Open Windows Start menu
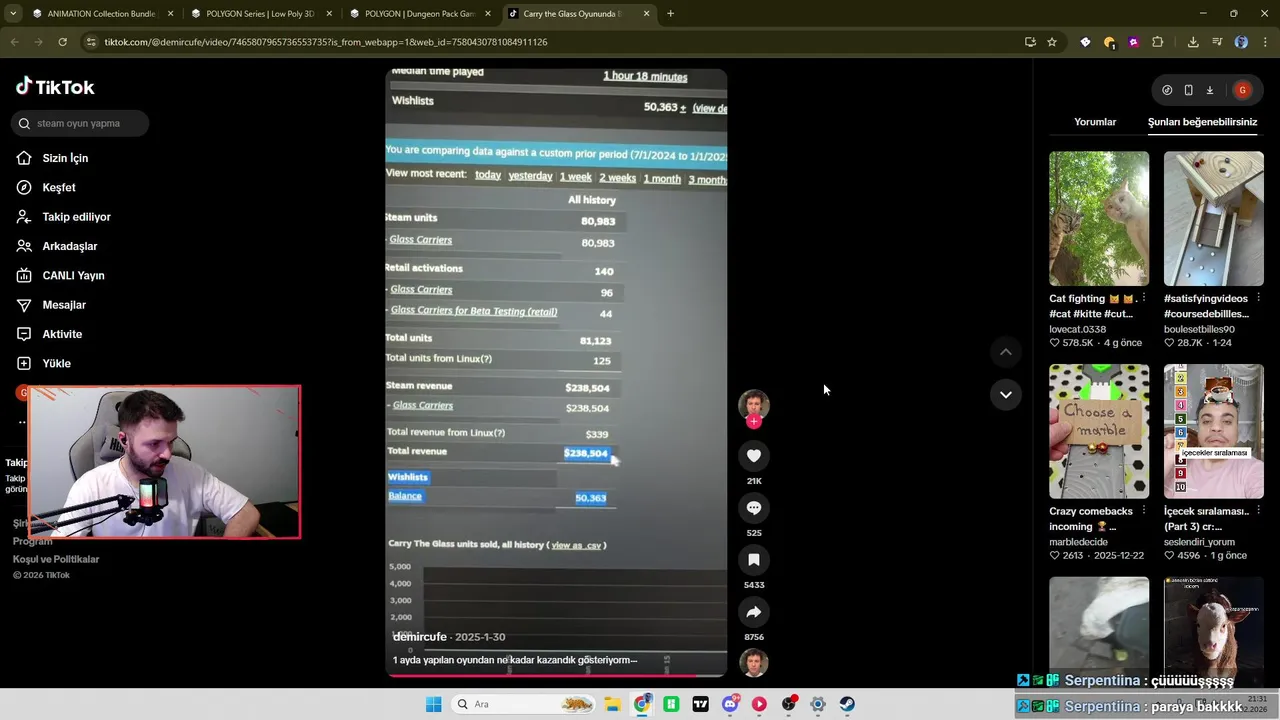The image size is (1280, 720). pyautogui.click(x=433, y=704)
